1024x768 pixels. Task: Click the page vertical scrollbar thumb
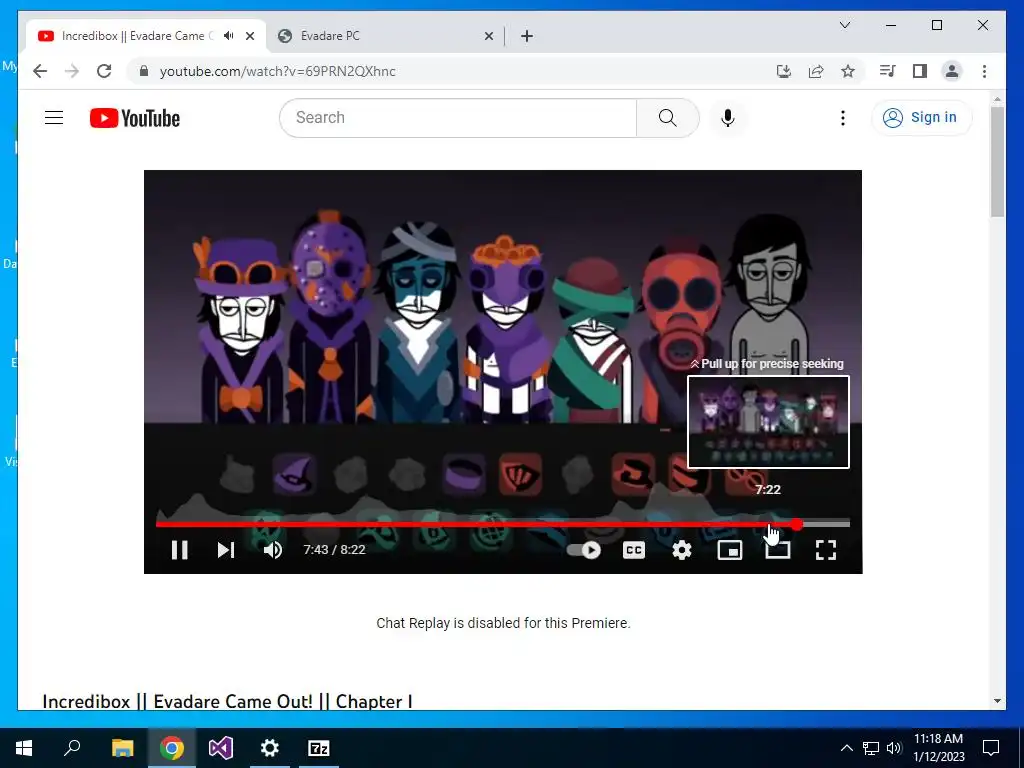point(997,161)
